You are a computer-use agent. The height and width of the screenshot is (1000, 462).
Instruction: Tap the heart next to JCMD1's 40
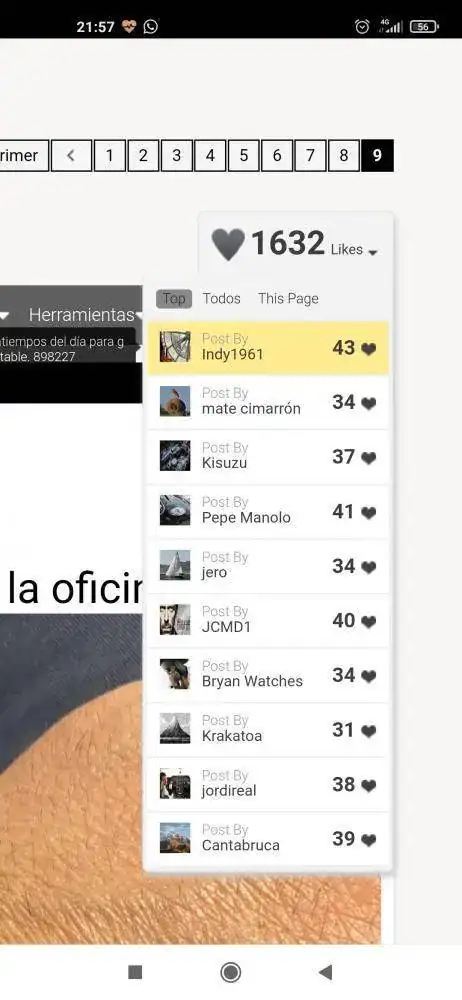[x=369, y=622]
